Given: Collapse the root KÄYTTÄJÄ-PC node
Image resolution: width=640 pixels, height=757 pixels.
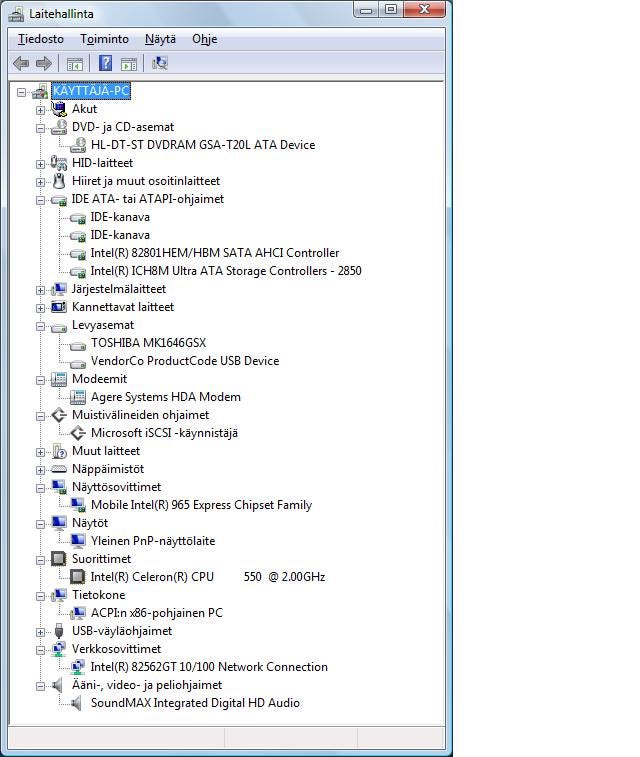Looking at the screenshot, I should click(21, 92).
